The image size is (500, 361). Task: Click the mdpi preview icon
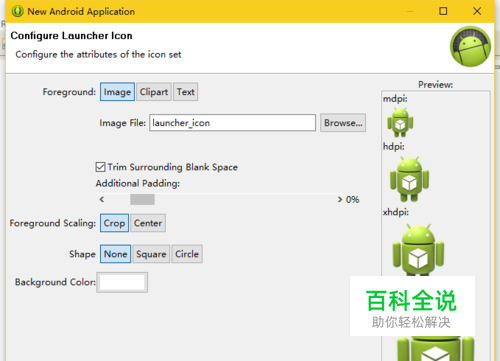[400, 122]
